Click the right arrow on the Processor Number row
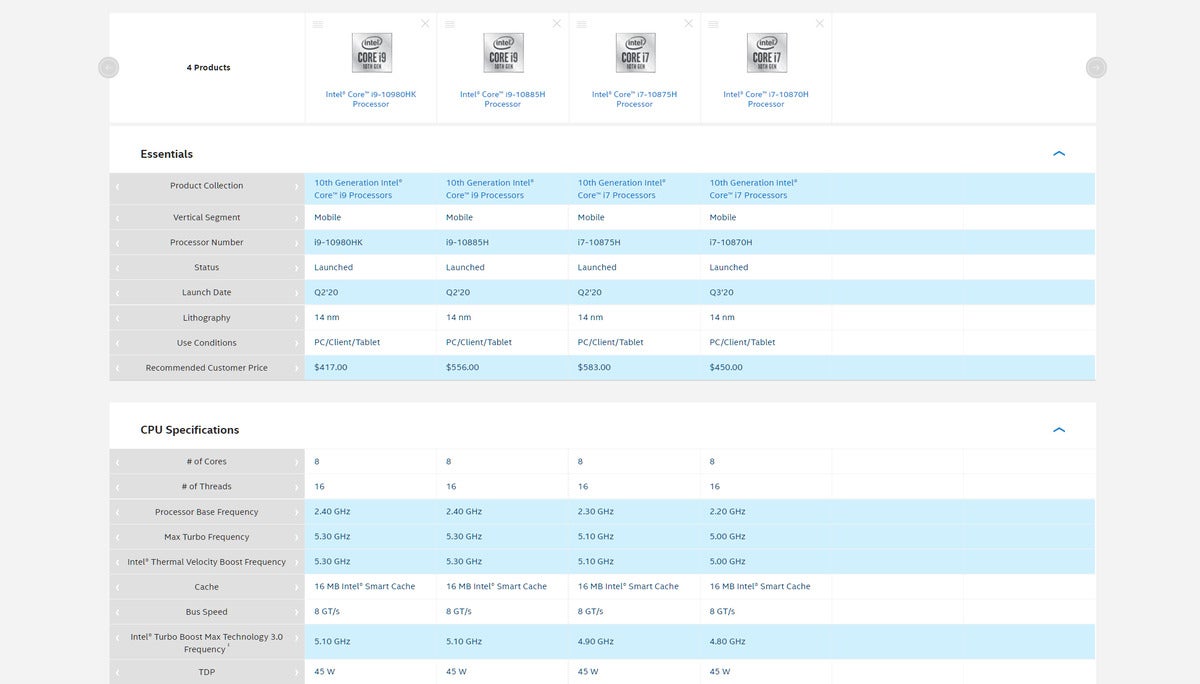Viewport: 1200px width, 684px height. pos(296,243)
